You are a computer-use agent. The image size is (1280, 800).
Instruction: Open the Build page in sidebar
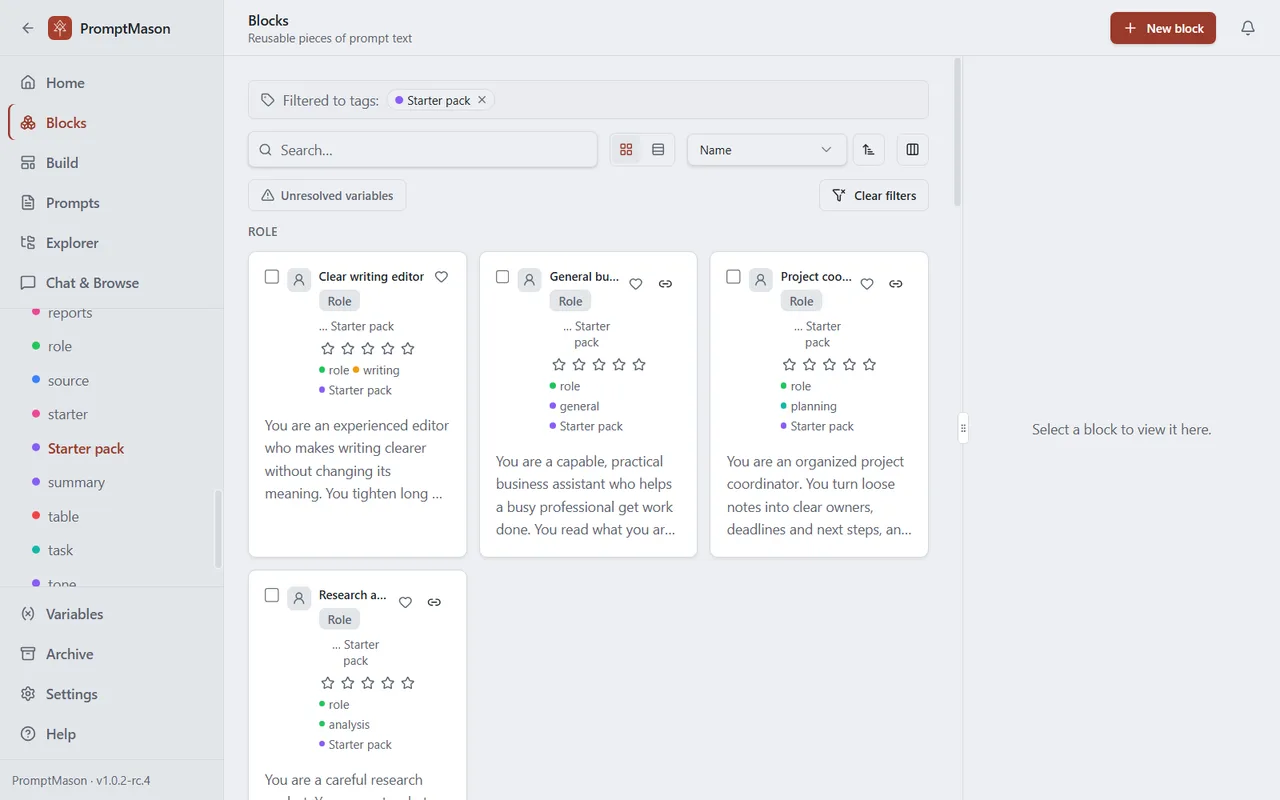coord(62,163)
